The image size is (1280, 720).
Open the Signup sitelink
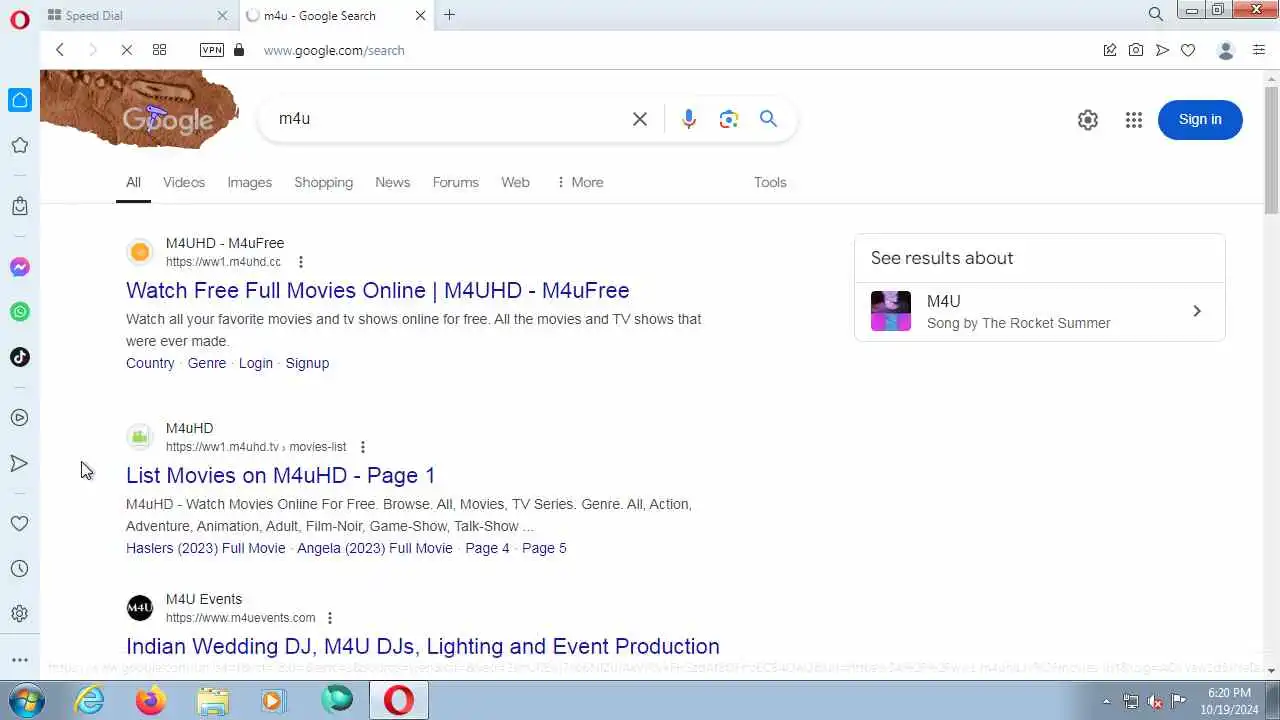pos(307,363)
